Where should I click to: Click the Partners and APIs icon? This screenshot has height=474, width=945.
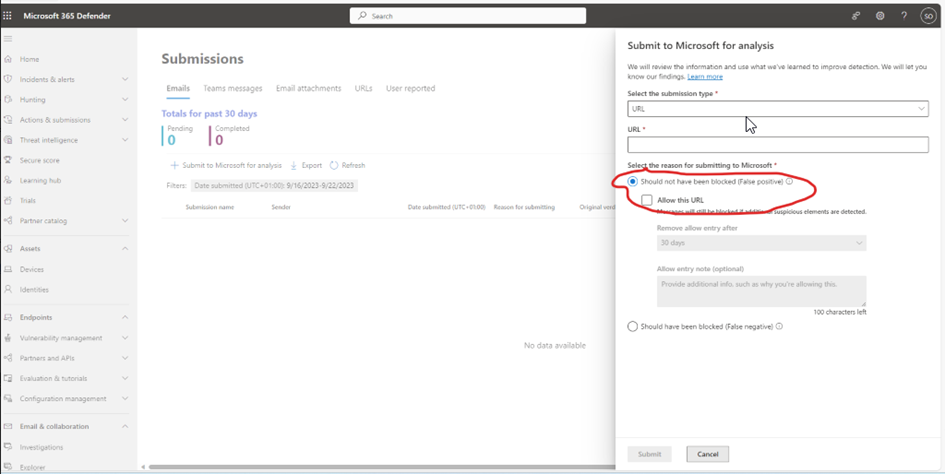point(8,358)
